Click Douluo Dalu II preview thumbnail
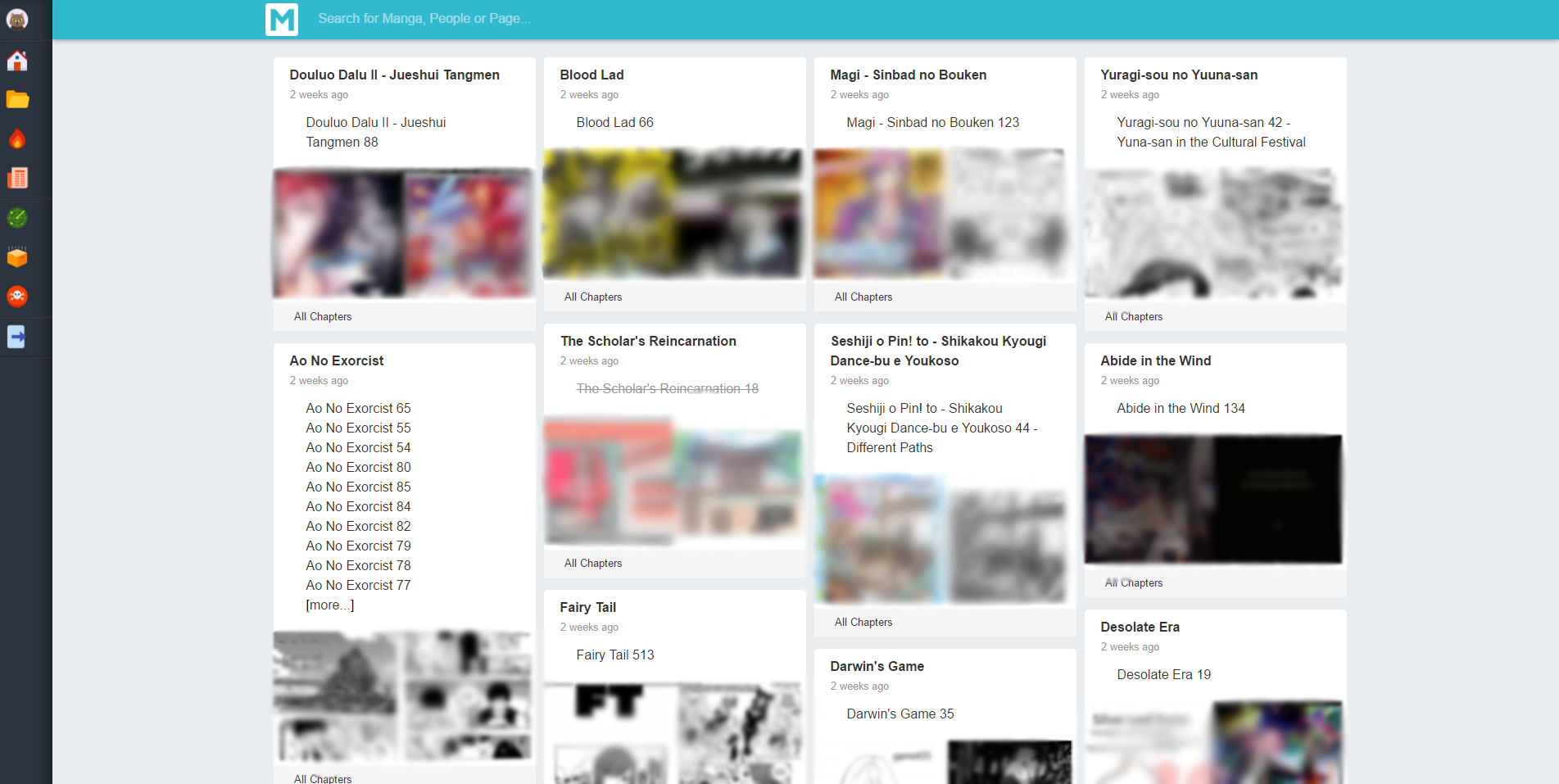This screenshot has height=784, width=1559. (x=403, y=233)
